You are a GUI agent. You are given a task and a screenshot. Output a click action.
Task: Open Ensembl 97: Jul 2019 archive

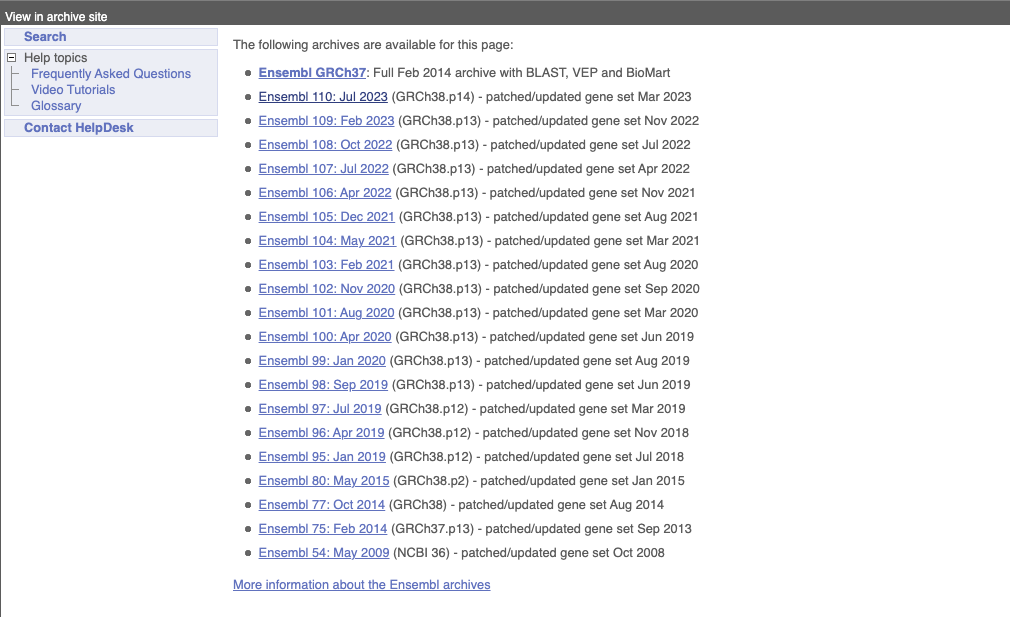(x=319, y=409)
